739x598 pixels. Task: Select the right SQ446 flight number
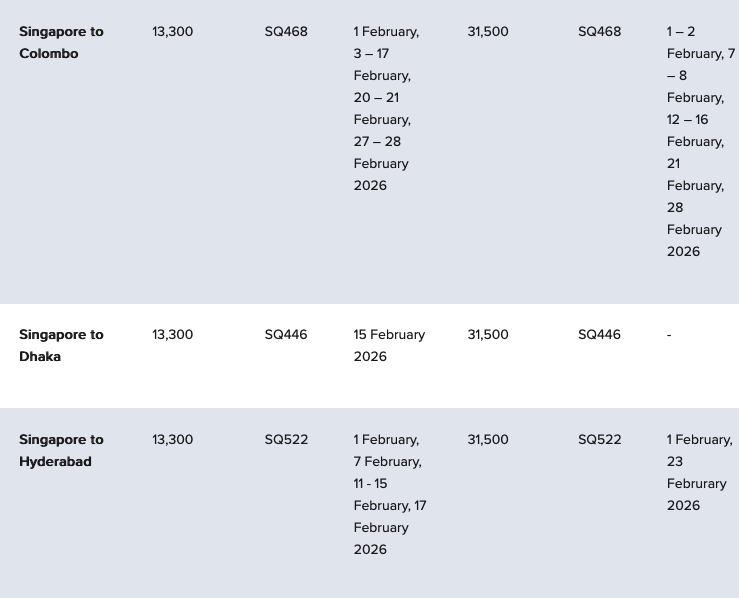pos(599,335)
